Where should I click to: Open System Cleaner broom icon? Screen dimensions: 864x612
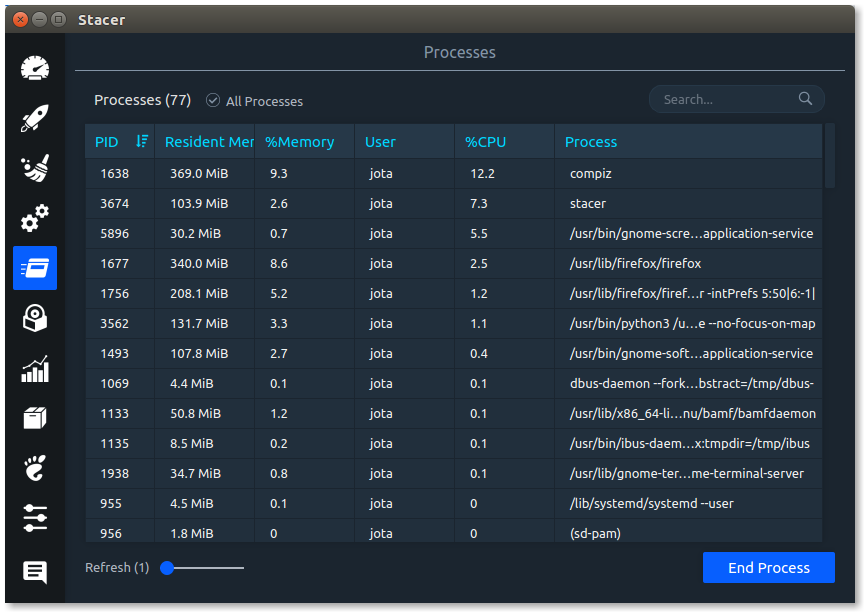coord(35,168)
